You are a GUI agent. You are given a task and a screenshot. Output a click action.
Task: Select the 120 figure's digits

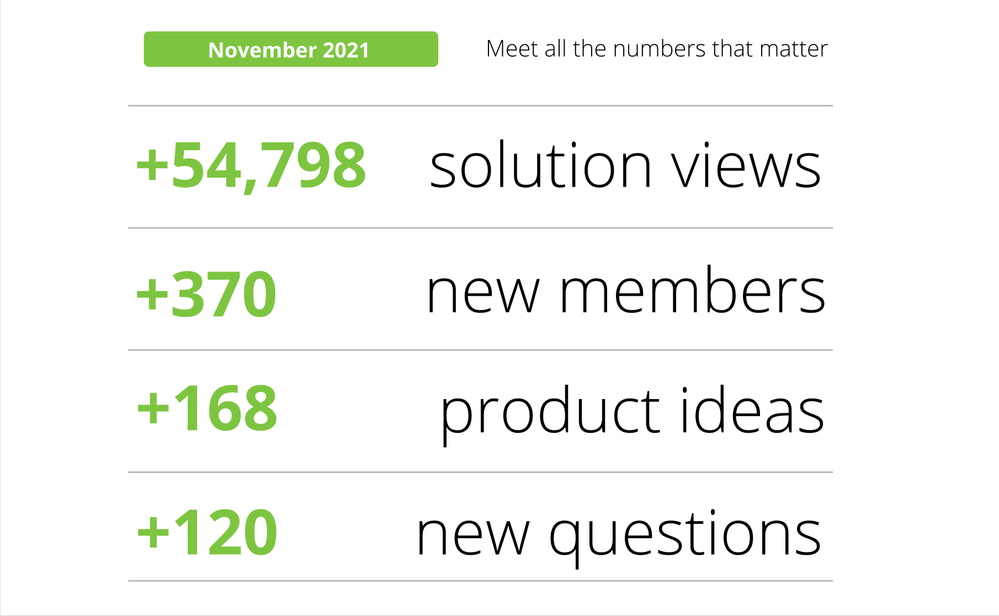224,532
